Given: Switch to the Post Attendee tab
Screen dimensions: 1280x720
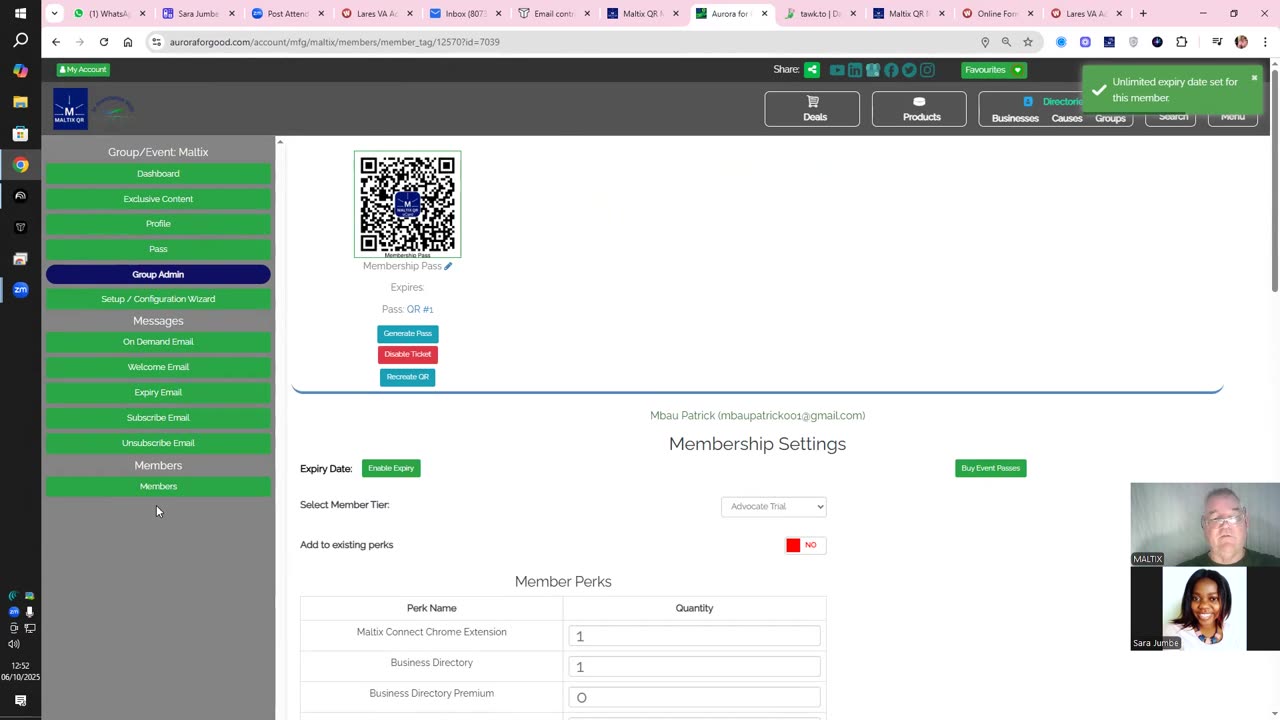Looking at the screenshot, I should 287,14.
